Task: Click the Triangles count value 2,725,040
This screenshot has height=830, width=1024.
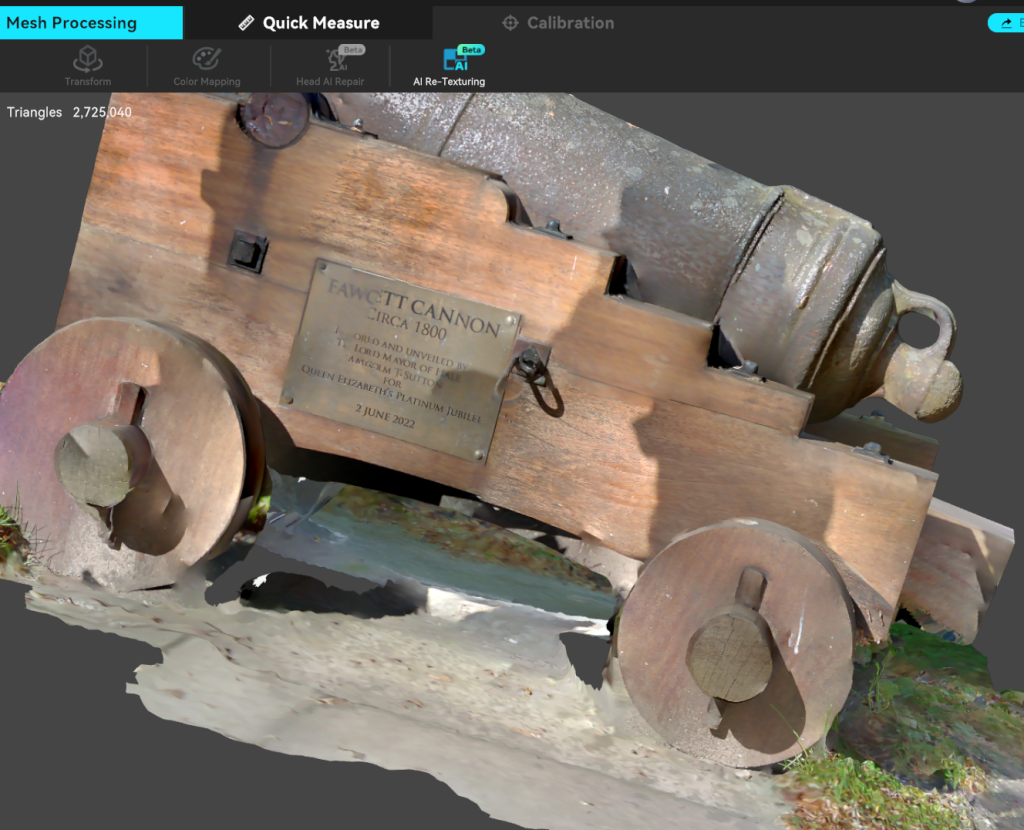Action: 101,112
